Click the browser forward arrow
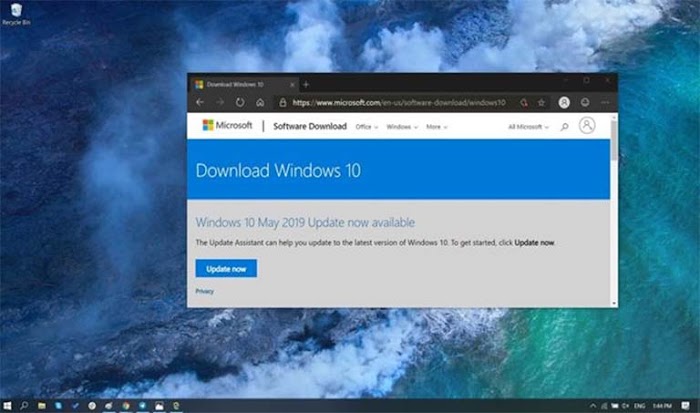 (x=220, y=102)
